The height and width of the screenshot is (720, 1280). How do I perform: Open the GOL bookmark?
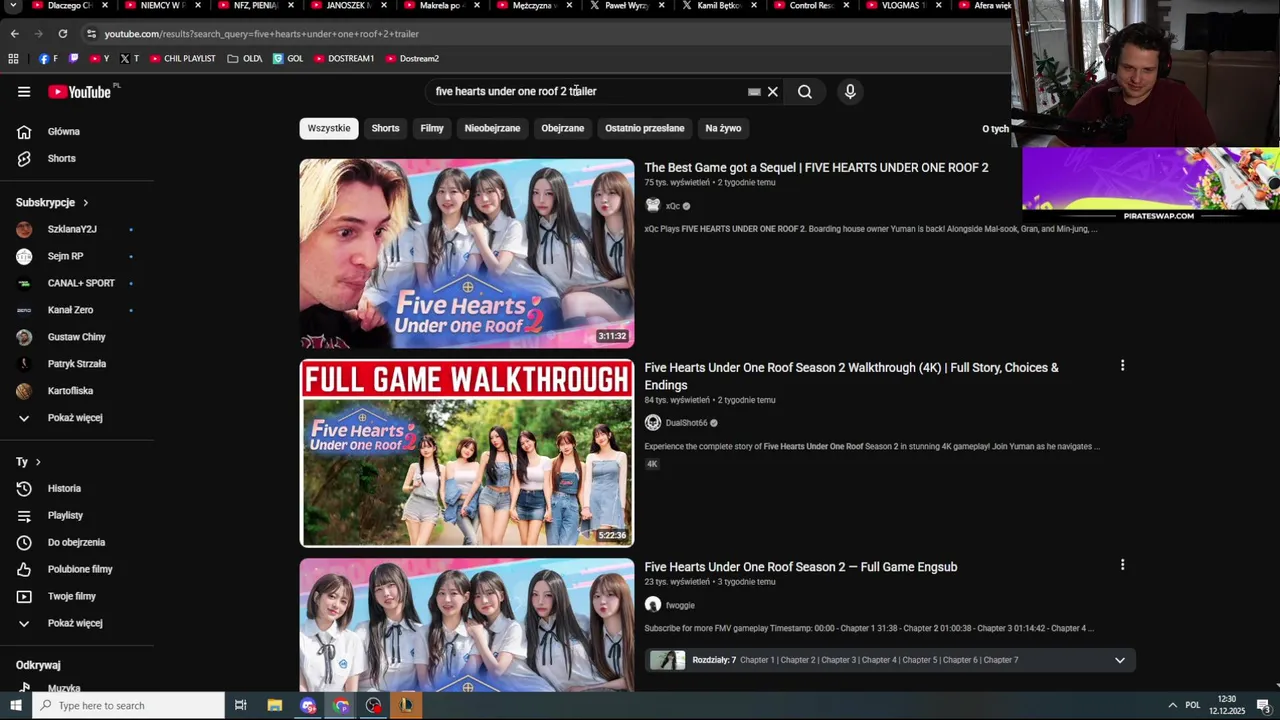pyautogui.click(x=288, y=59)
